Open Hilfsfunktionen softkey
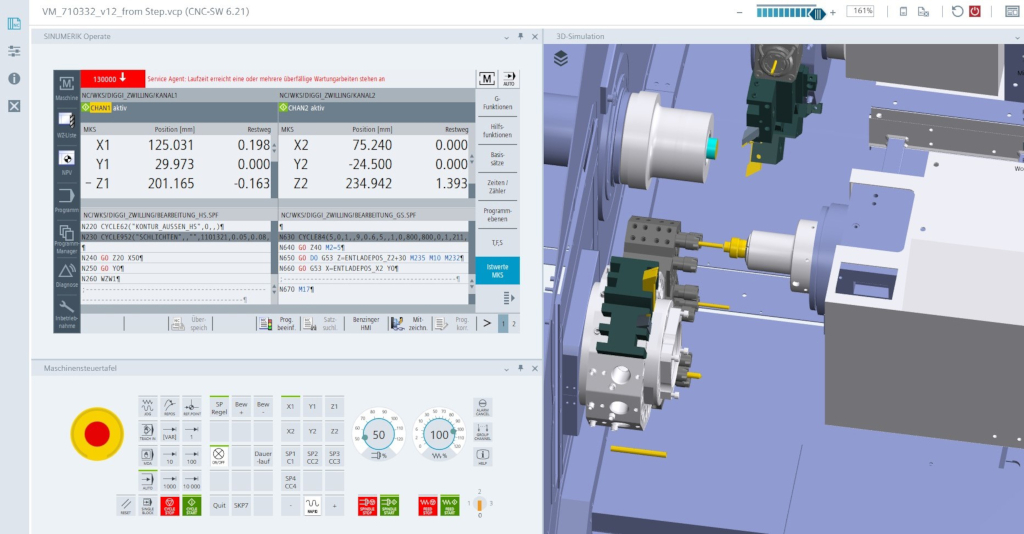Image resolution: width=1024 pixels, height=534 pixels. [x=497, y=131]
